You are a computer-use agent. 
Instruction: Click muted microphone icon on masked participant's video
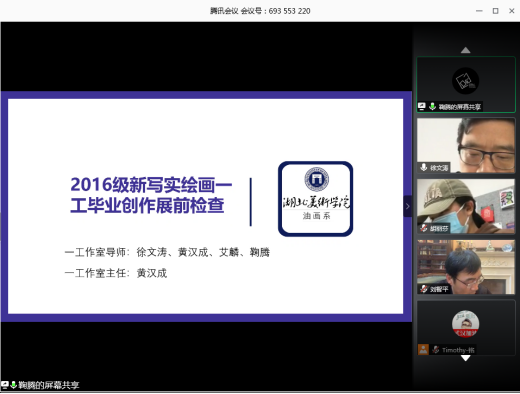[x=424, y=228]
